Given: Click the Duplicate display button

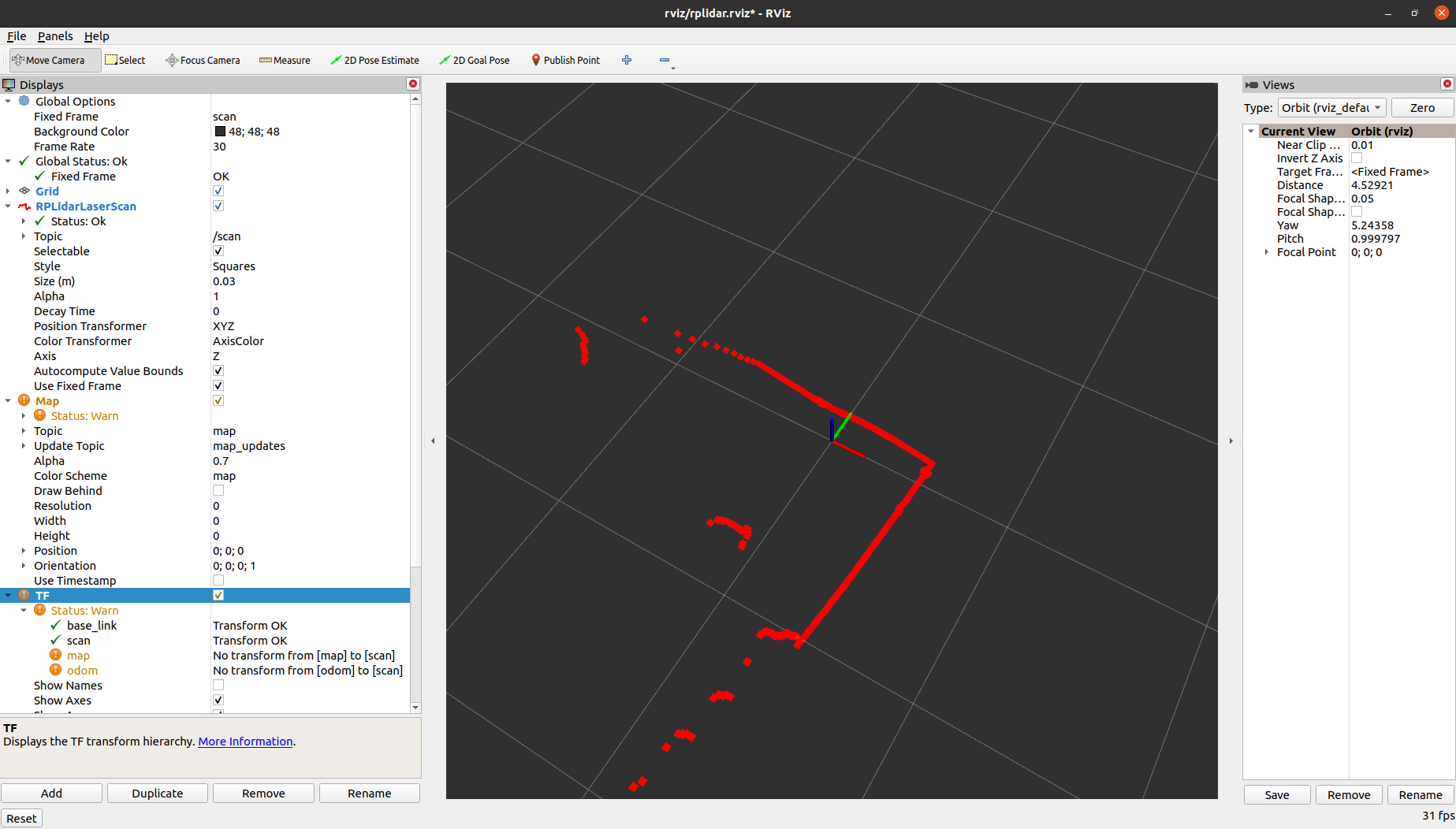Looking at the screenshot, I should click(158, 793).
